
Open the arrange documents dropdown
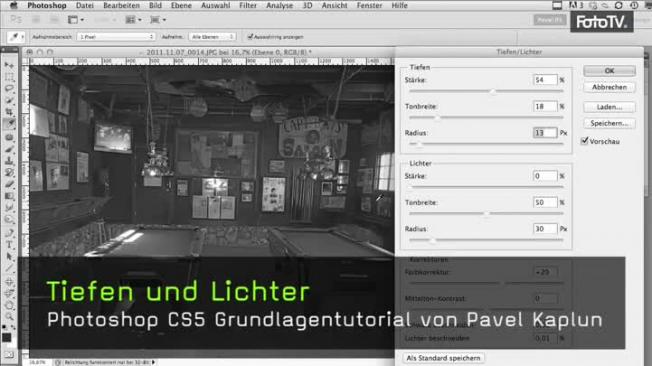pos(133,20)
